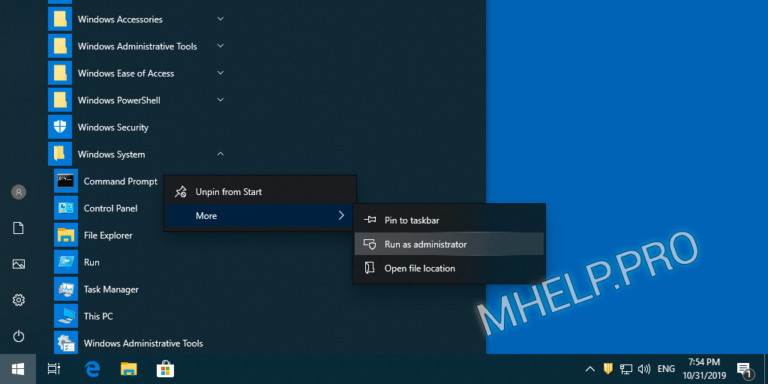Choose Pin to taskbar
This screenshot has height=384, width=768.
click(x=449, y=220)
